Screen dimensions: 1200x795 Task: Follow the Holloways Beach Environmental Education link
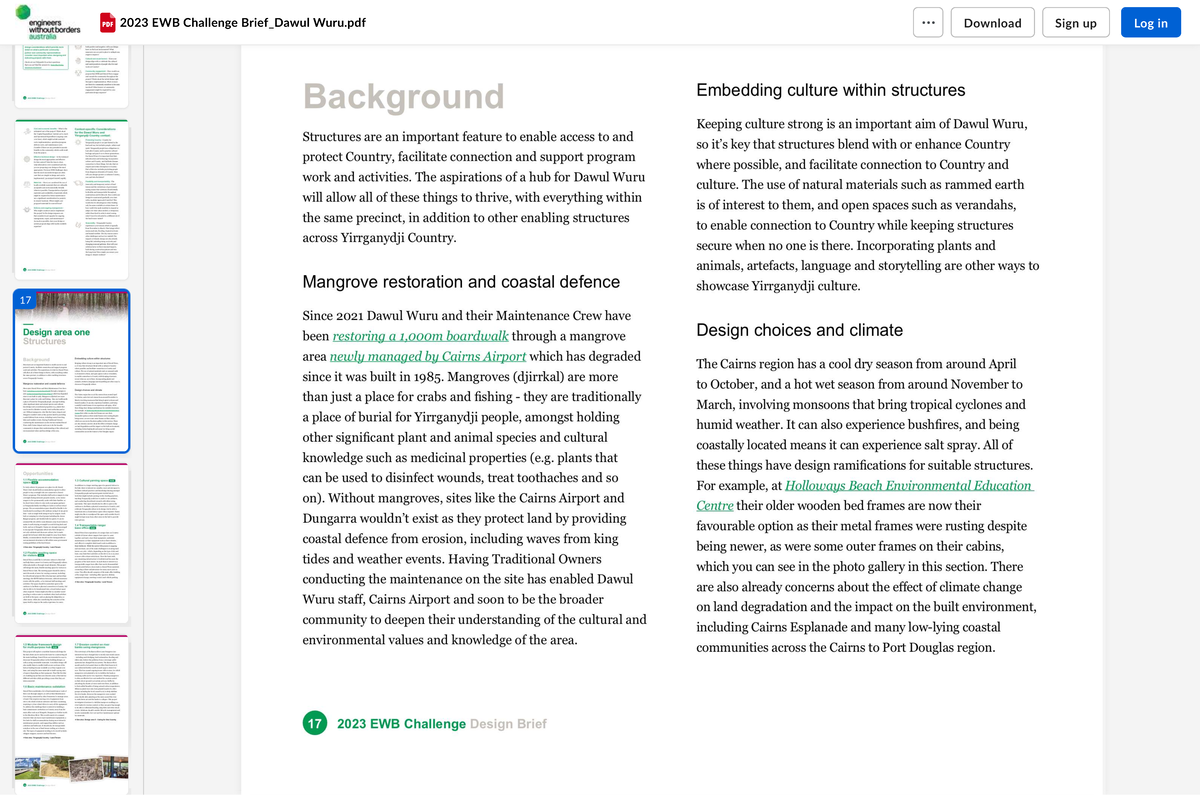(909, 485)
